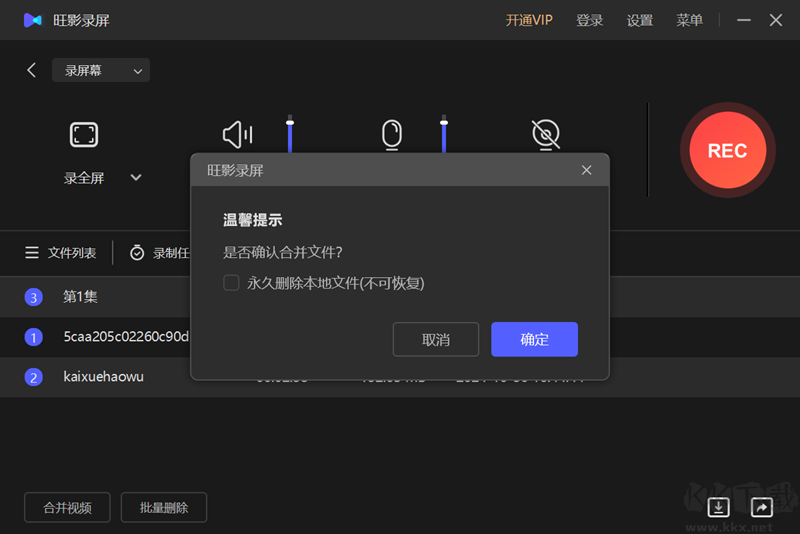Click the number 1 badge beside 5caa205c02260c90d
Viewport: 800px width, 534px height.
pos(34,337)
